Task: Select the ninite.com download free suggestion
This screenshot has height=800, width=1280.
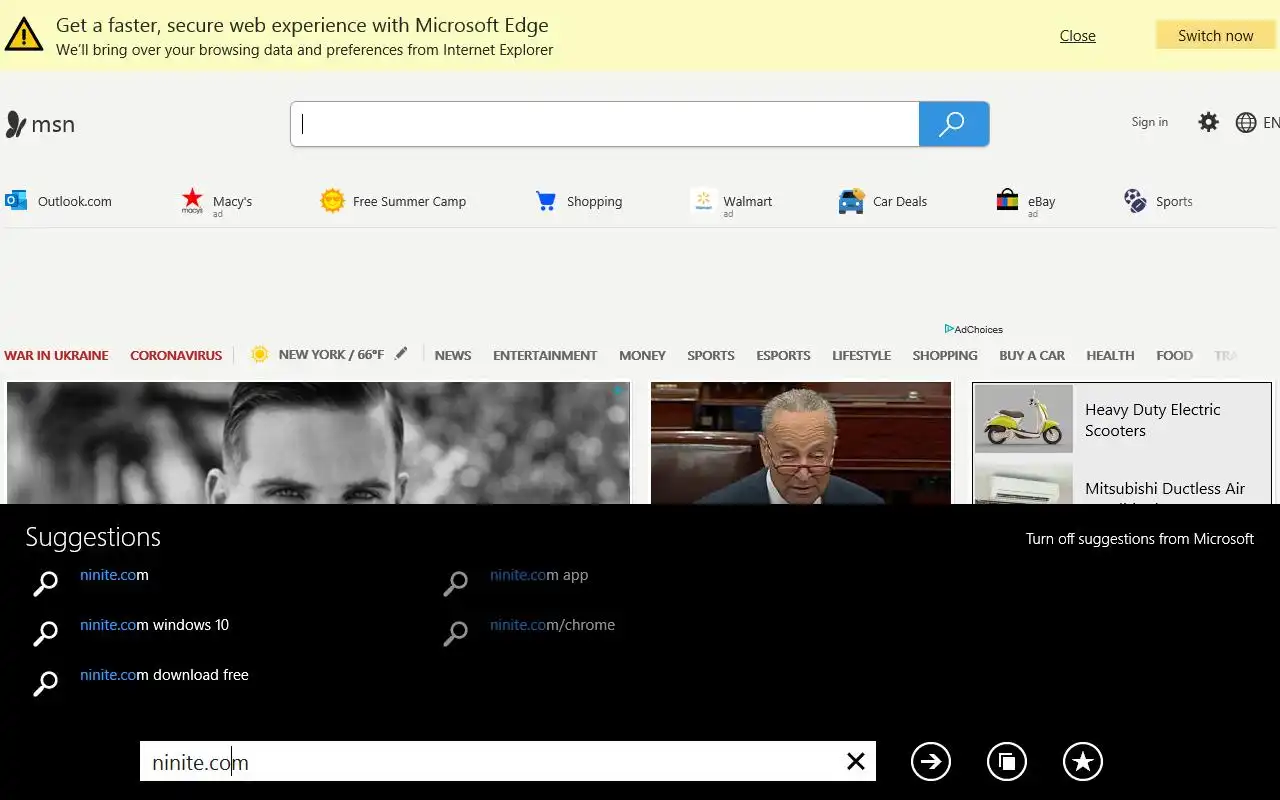Action: pyautogui.click(x=164, y=675)
